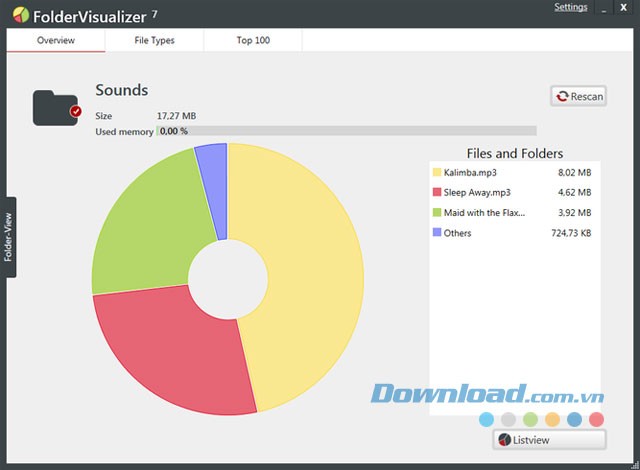Switch to the Top 100 tab
The height and width of the screenshot is (470, 640).
tap(253, 41)
